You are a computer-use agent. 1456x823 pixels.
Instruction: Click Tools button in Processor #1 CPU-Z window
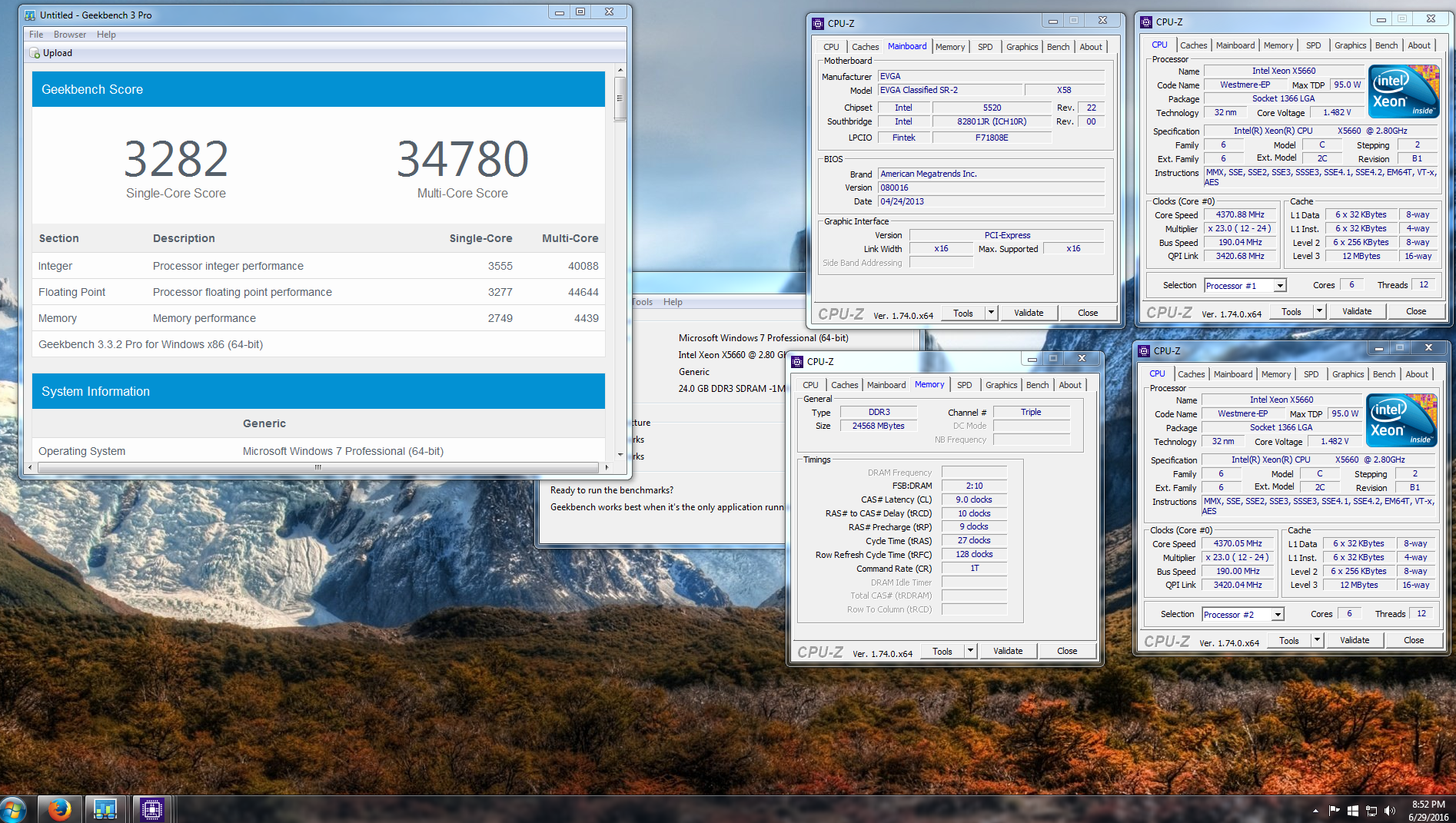click(x=1291, y=311)
